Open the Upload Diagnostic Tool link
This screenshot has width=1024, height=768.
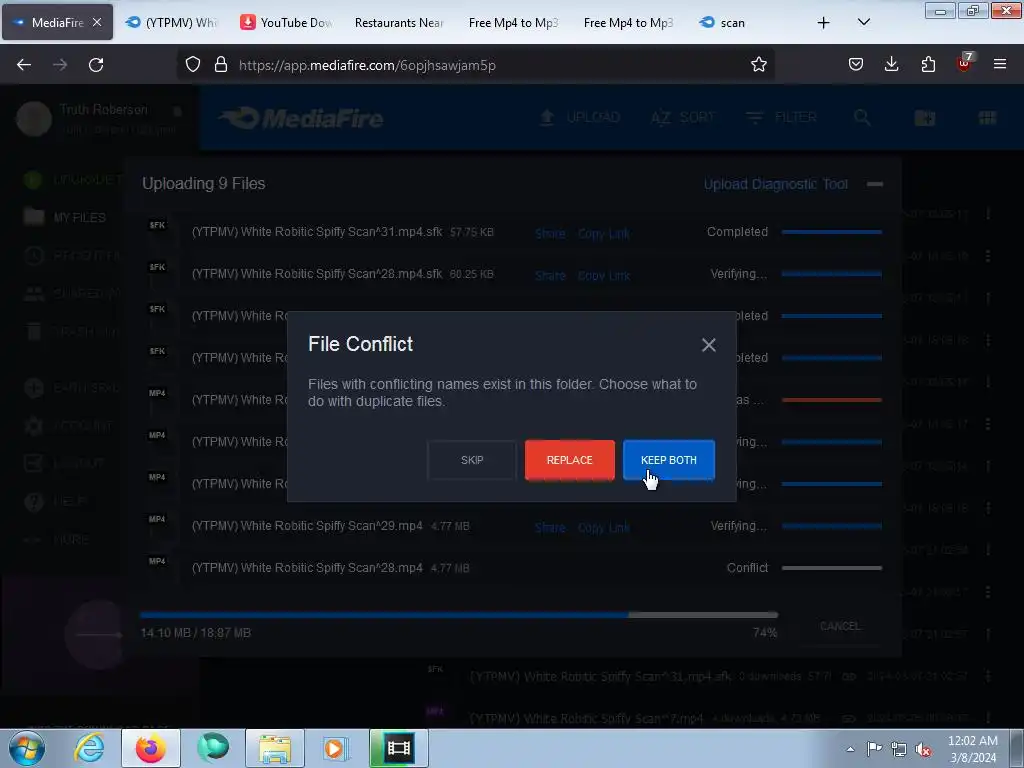coord(776,184)
